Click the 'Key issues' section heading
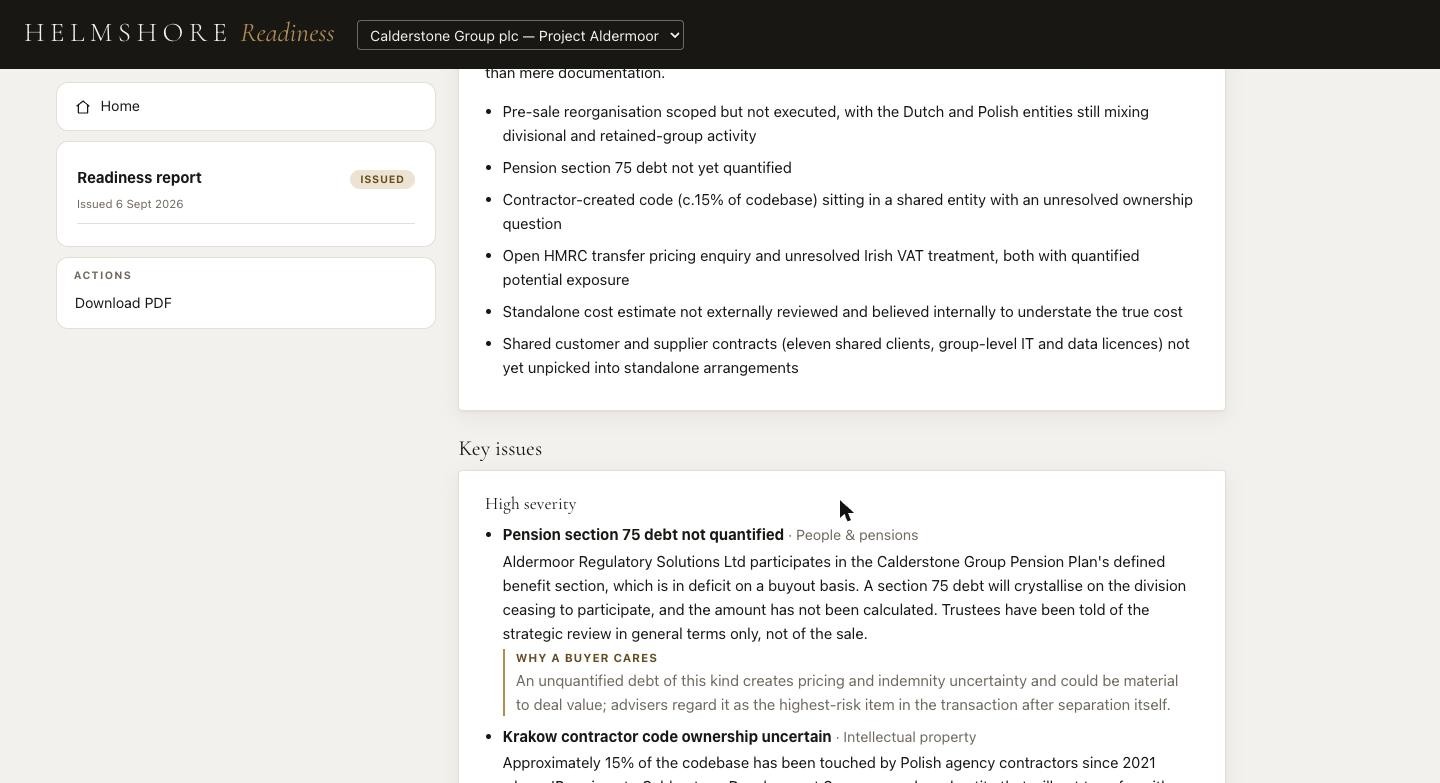Image resolution: width=1440 pixels, height=783 pixels. coord(500,449)
